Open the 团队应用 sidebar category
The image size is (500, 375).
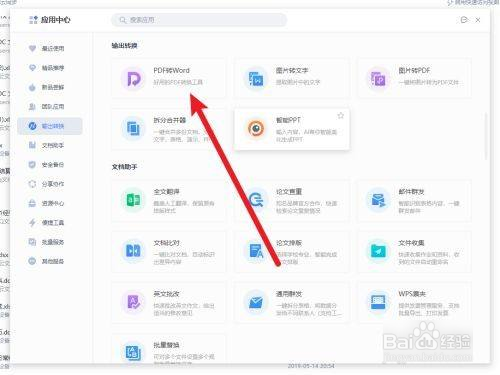(x=50, y=107)
